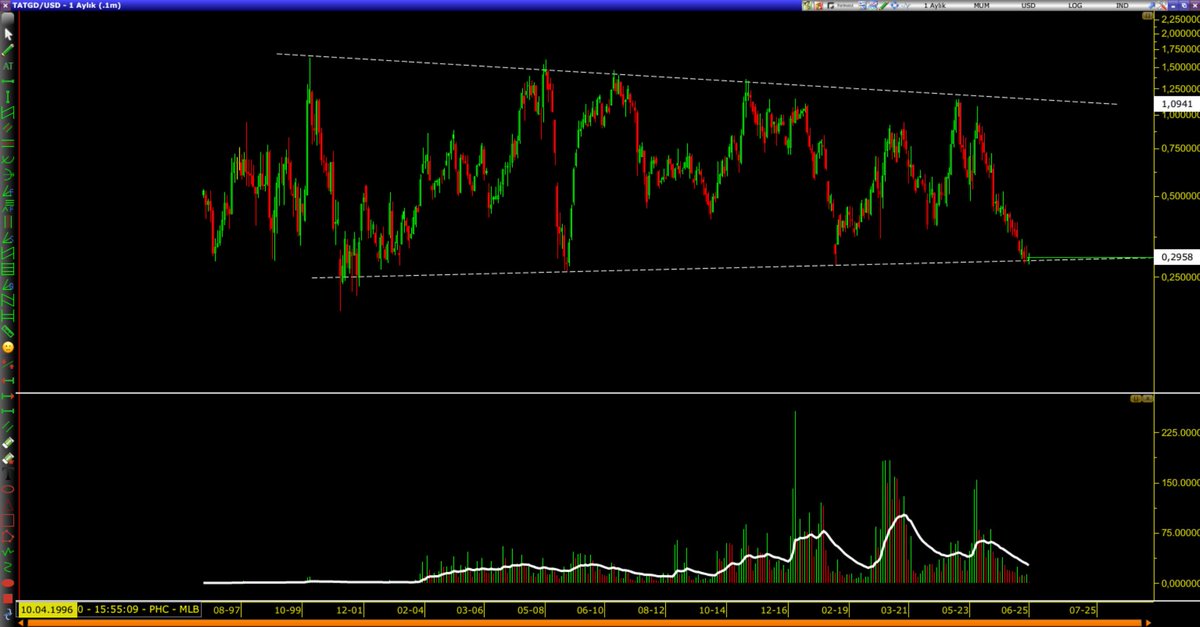Toggle the MUM candlestick mode
The image size is (1200, 627).
click(982, 6)
